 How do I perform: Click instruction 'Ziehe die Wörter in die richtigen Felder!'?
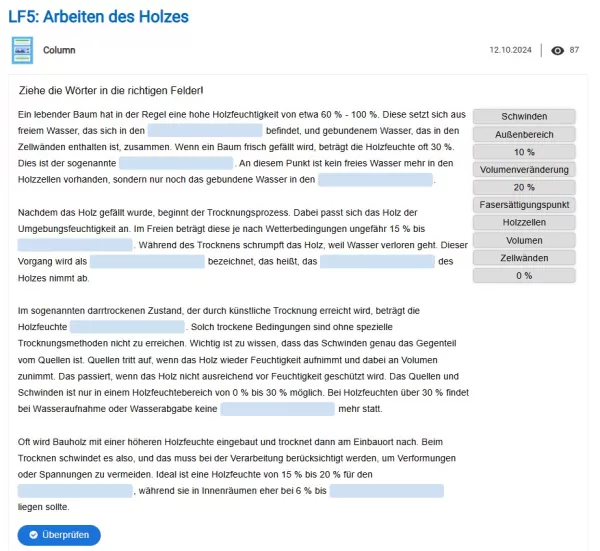(x=111, y=91)
